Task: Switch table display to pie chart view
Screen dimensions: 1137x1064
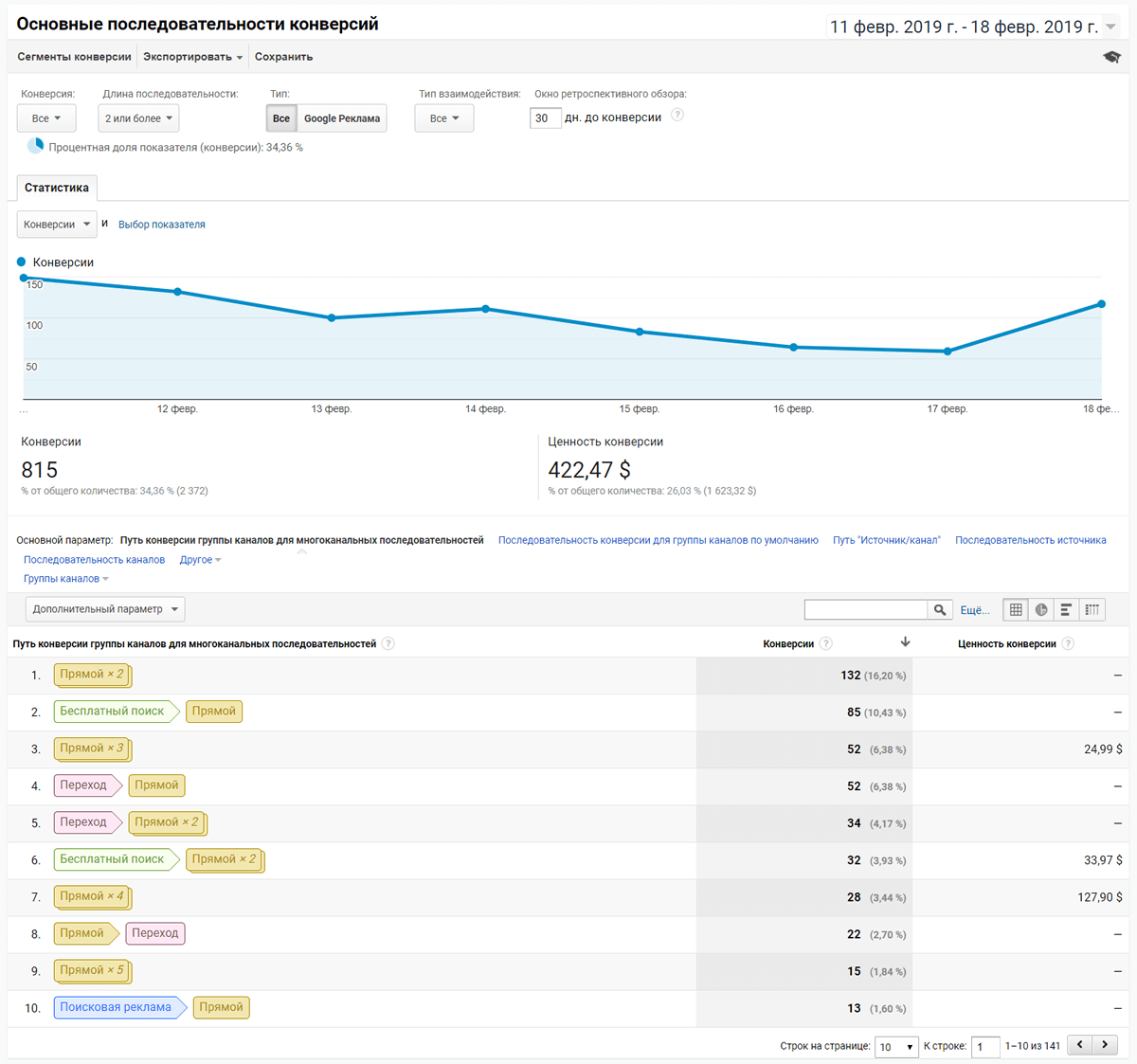Action: [1040, 609]
